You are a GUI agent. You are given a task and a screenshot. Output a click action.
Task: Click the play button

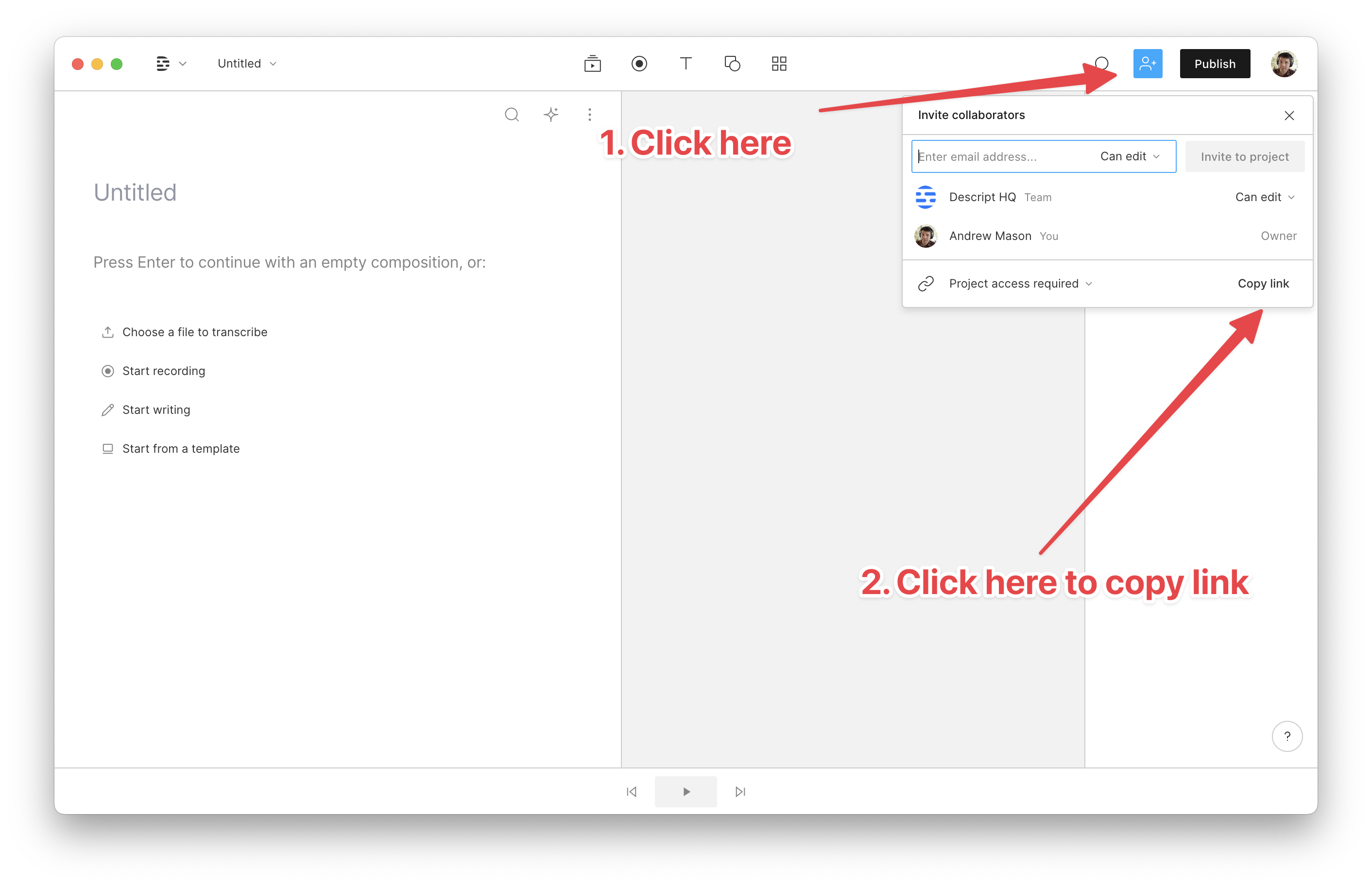coord(685,792)
